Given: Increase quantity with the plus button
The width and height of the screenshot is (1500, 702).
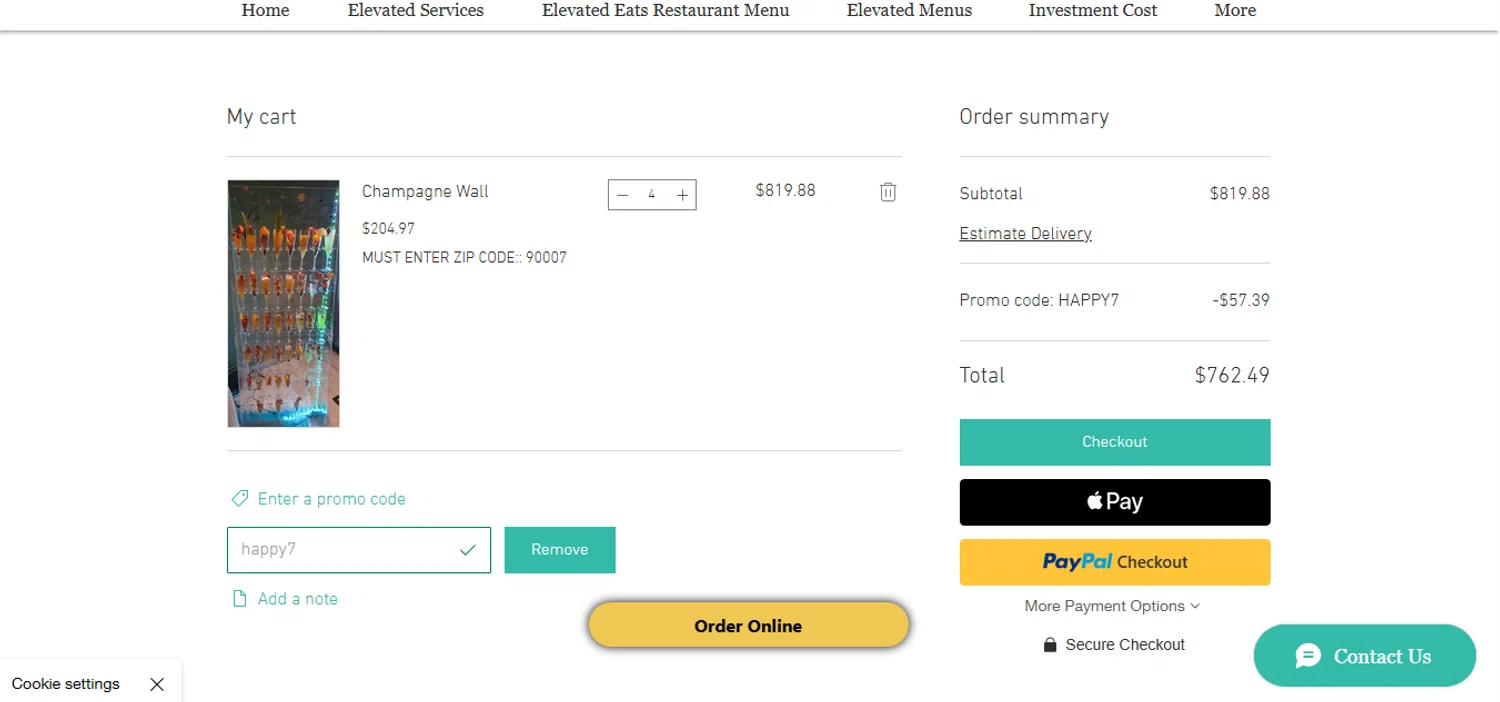Looking at the screenshot, I should point(682,195).
